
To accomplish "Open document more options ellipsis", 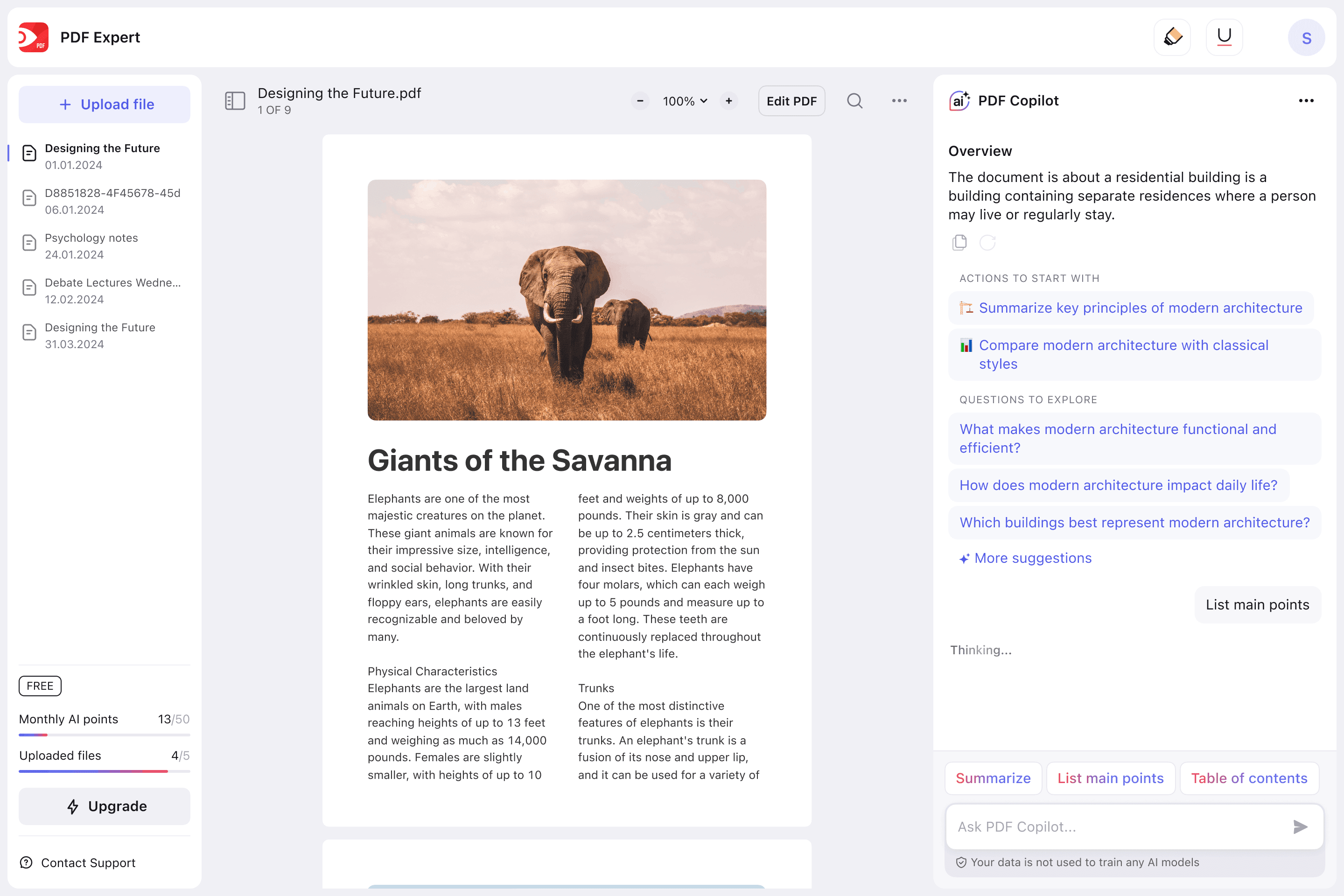I will pyautogui.click(x=899, y=101).
